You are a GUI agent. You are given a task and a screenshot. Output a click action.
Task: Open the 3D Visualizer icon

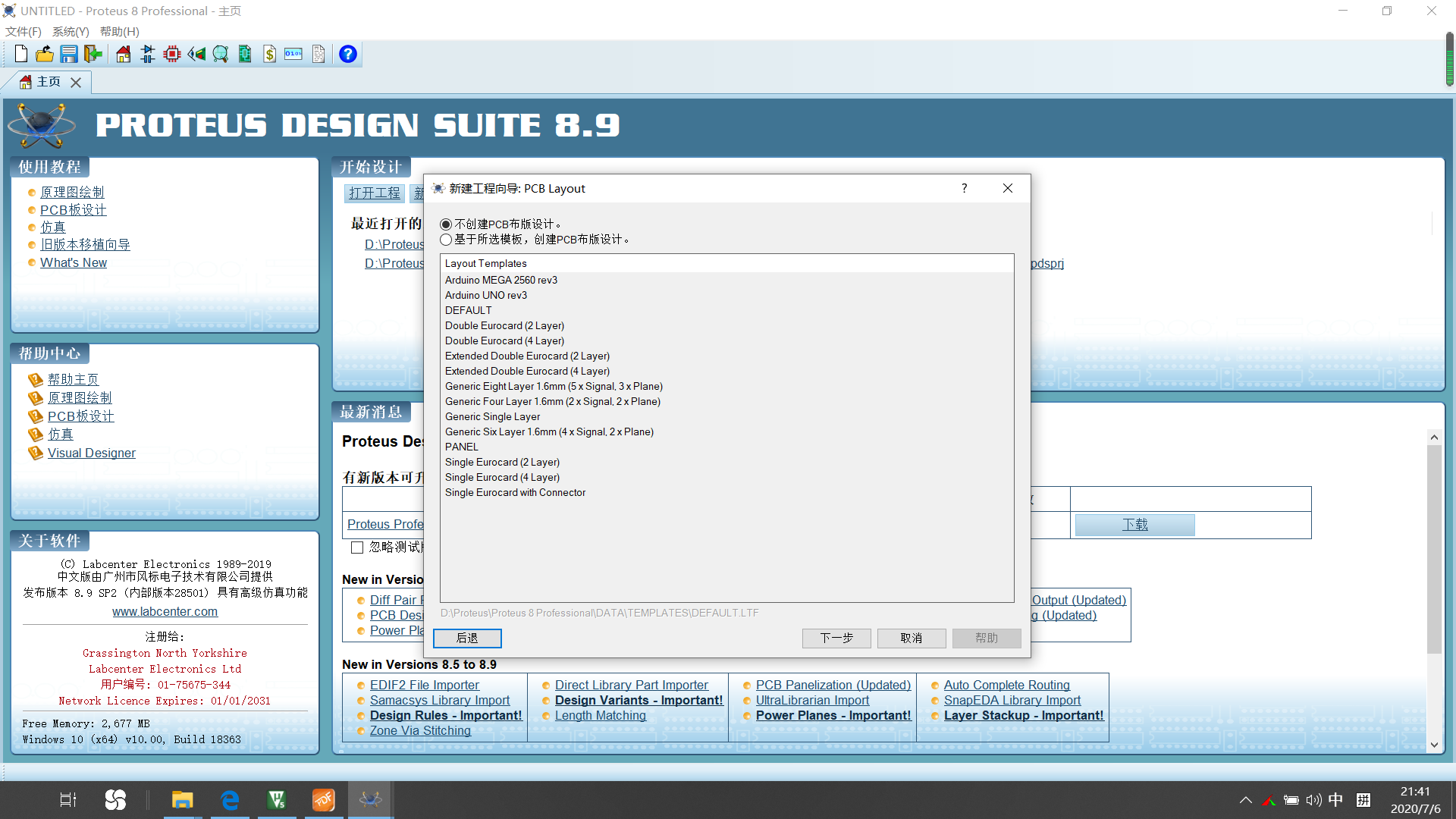pyautogui.click(x=196, y=54)
